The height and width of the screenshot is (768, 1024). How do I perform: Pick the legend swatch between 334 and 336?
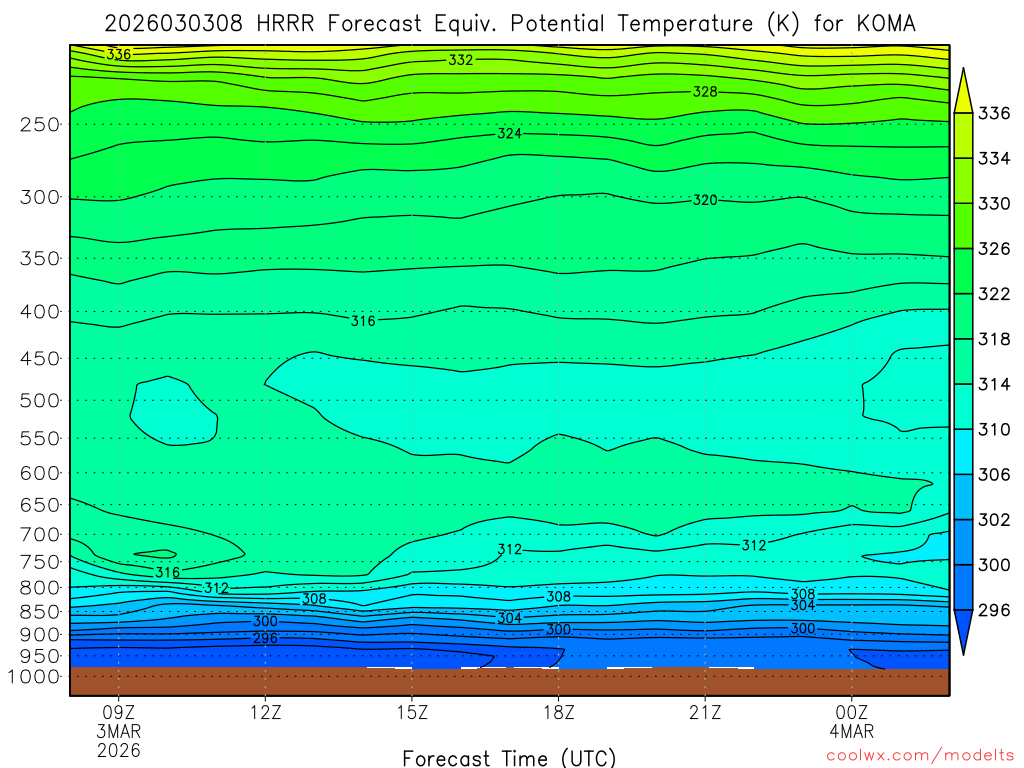[963, 136]
